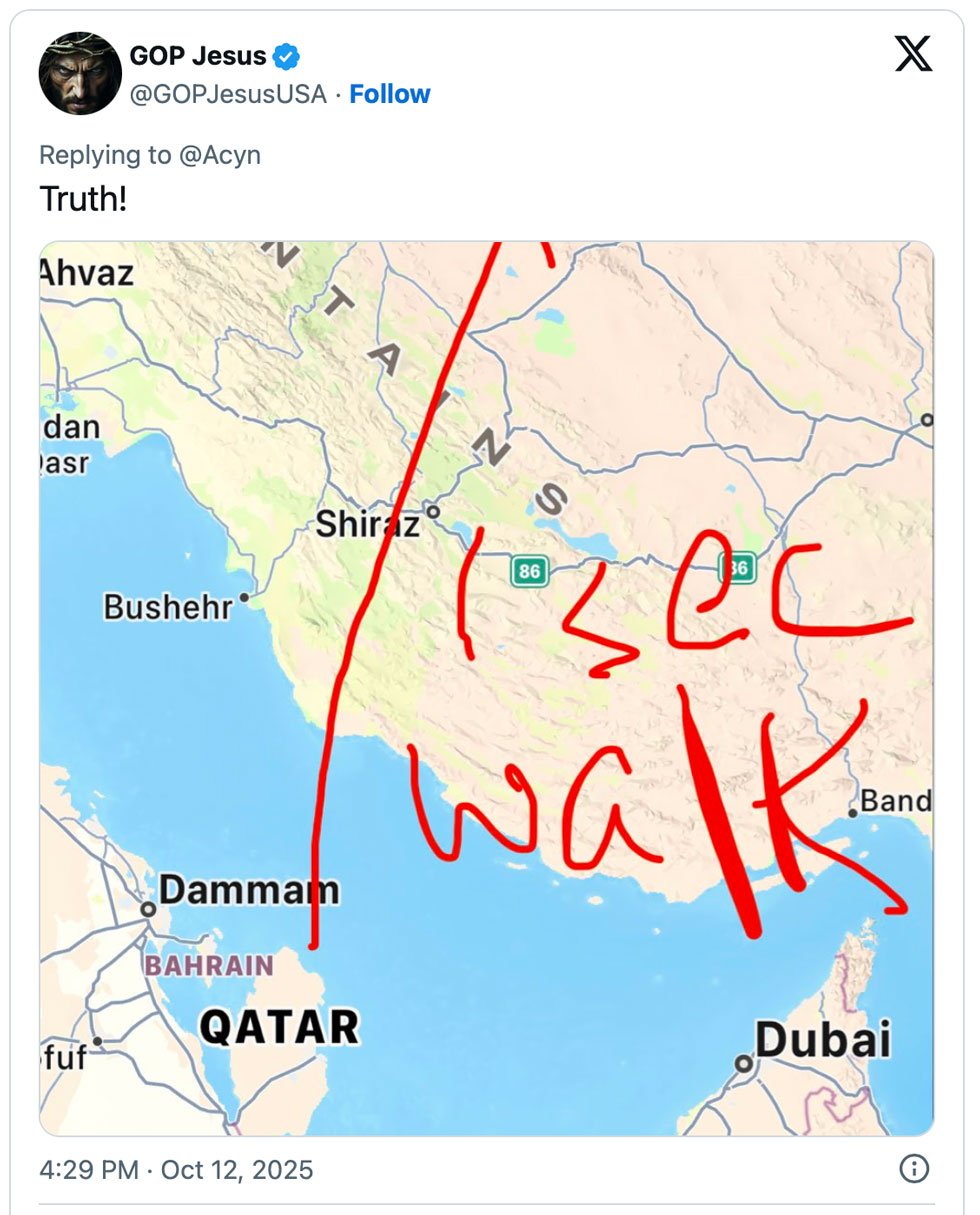Click the Dubai label text
This screenshot has height=1215, width=980.
point(822,1040)
